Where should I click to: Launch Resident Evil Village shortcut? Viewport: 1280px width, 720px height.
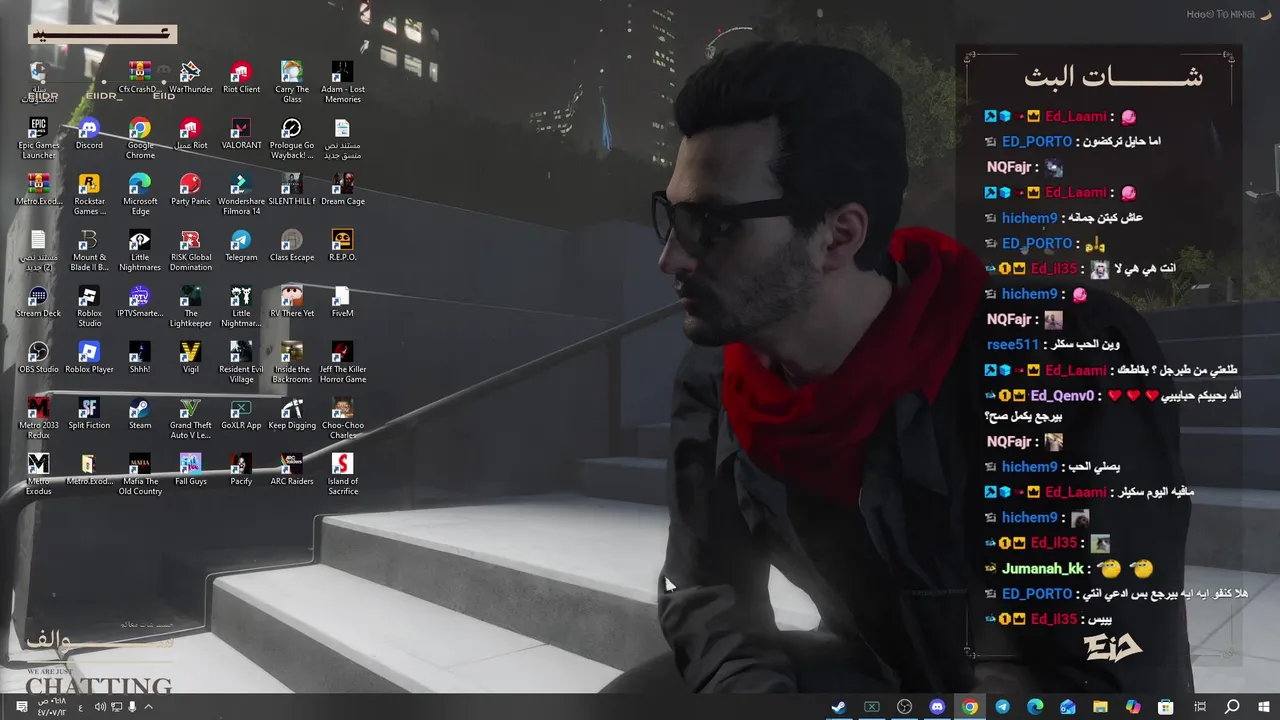pyautogui.click(x=241, y=362)
